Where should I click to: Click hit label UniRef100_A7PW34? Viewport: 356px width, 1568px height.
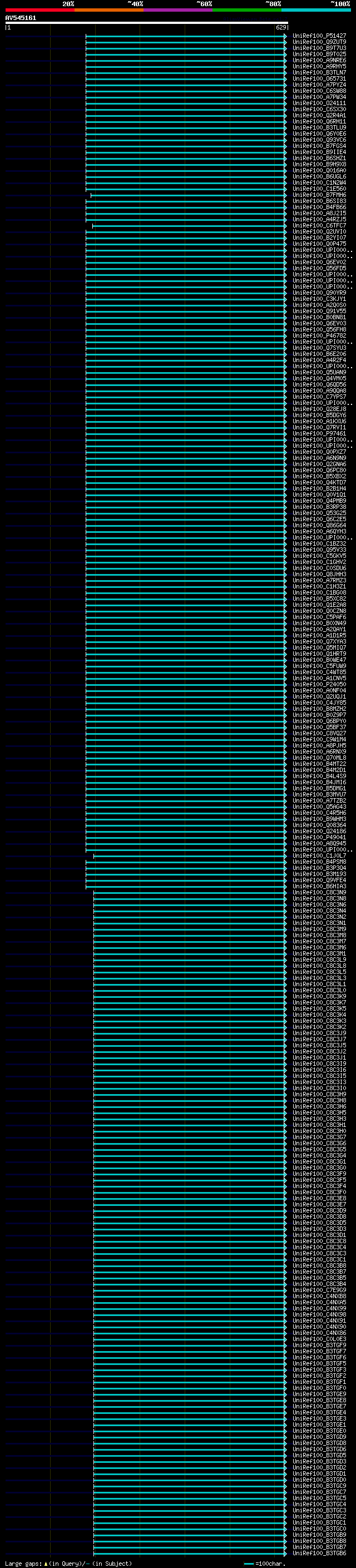(319, 97)
